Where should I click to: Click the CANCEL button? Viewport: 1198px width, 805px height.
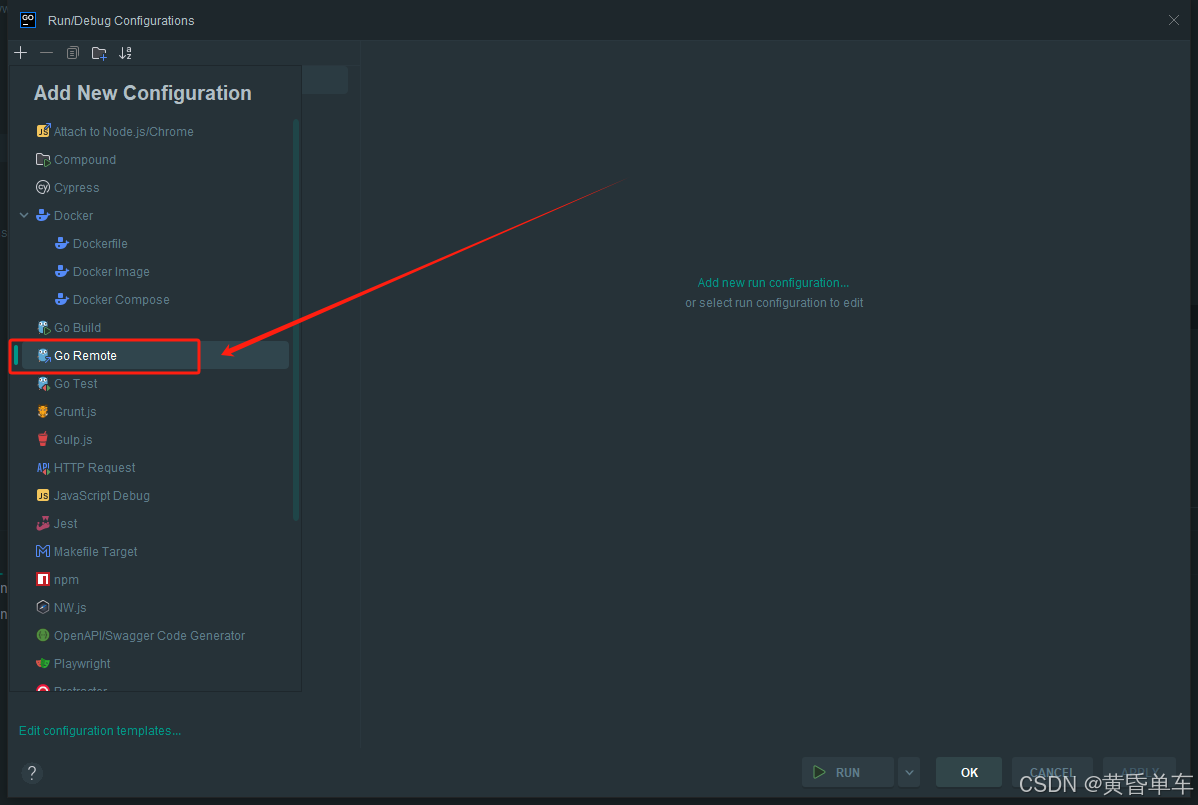coord(1052,772)
